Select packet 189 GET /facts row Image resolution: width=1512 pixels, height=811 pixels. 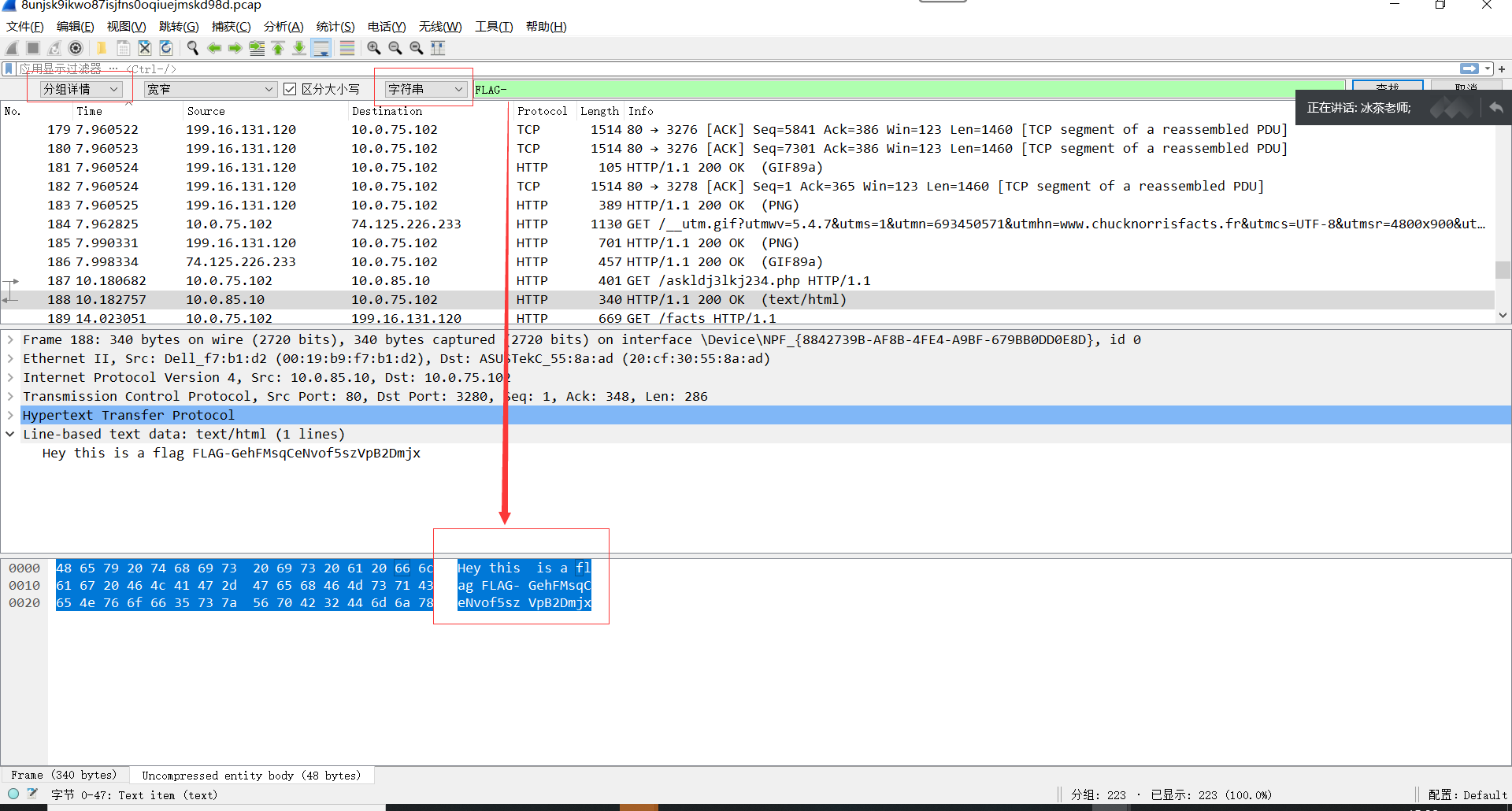coord(747,317)
